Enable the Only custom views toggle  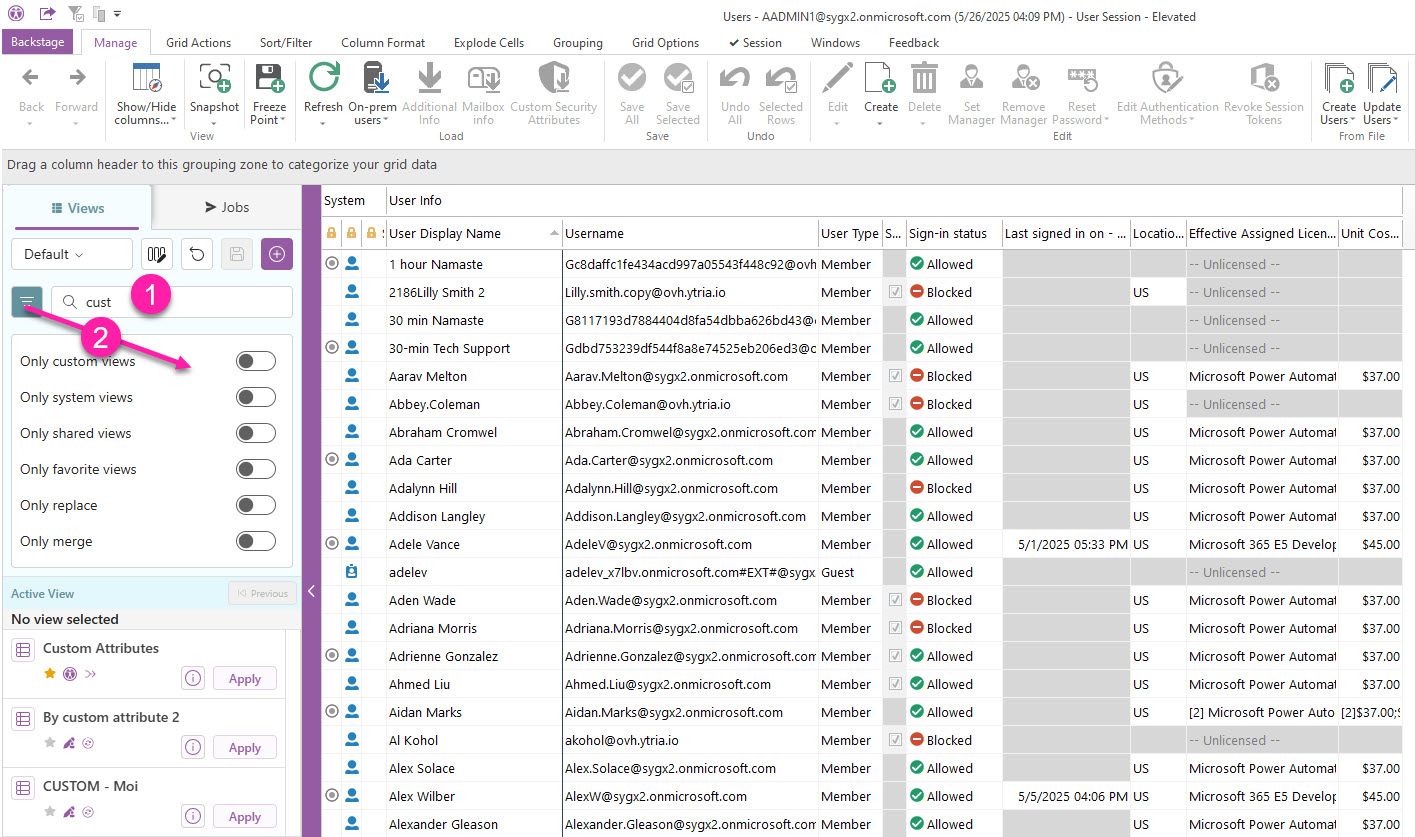pos(255,361)
